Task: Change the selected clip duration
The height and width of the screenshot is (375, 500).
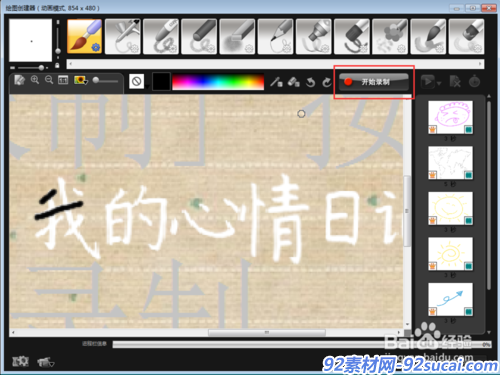Action: click(474, 82)
